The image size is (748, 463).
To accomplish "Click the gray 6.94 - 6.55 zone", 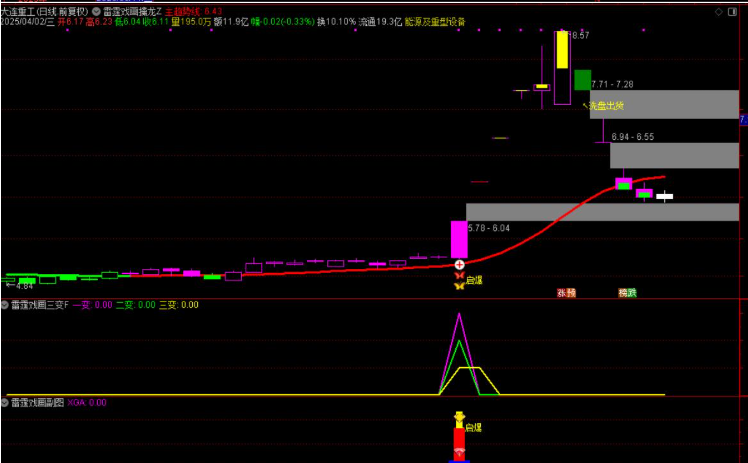I will (x=674, y=155).
